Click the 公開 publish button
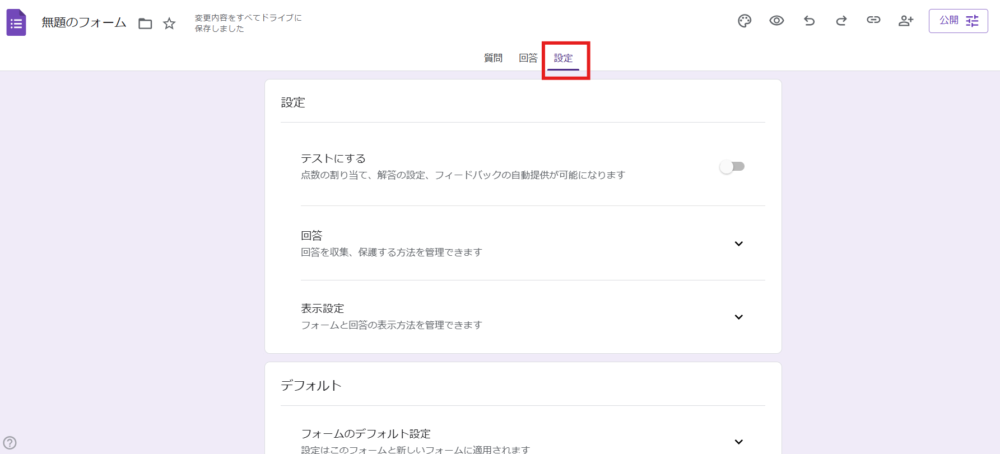Screen dimensions: 1000x454 tap(958, 21)
